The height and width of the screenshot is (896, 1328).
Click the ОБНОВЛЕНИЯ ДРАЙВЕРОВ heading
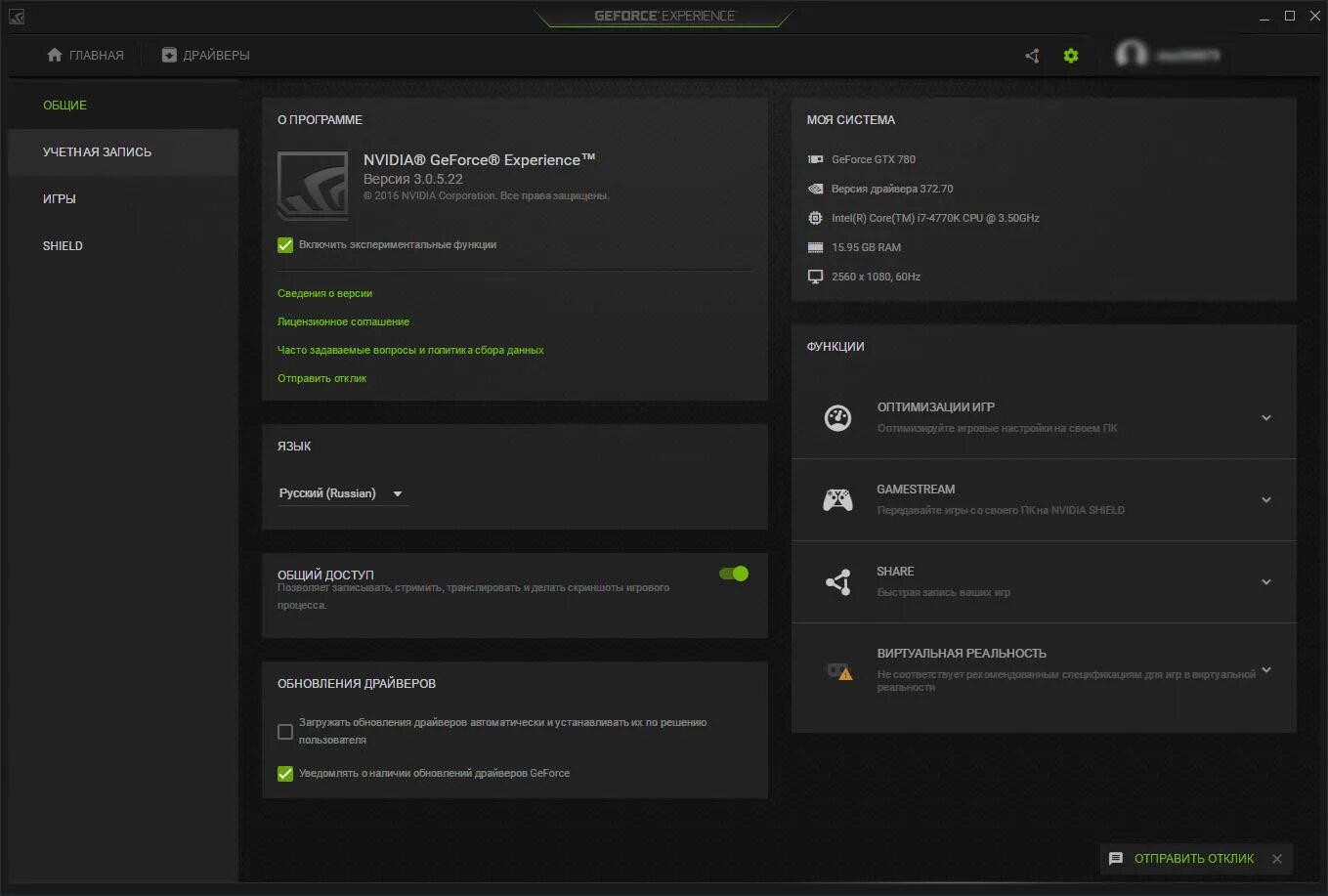point(357,684)
